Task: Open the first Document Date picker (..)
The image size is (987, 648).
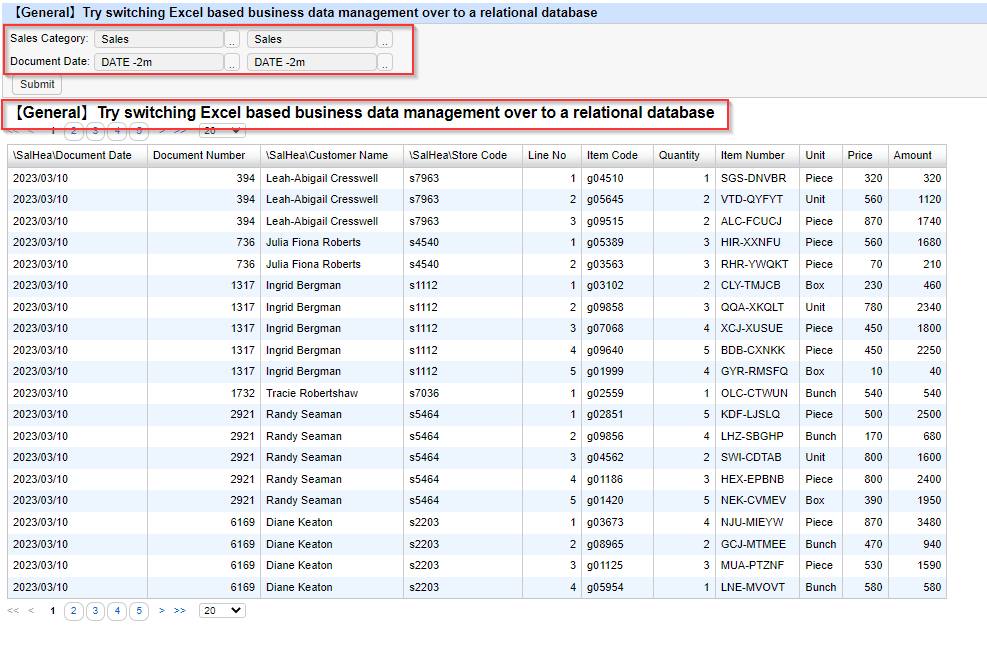Action: click(232, 62)
